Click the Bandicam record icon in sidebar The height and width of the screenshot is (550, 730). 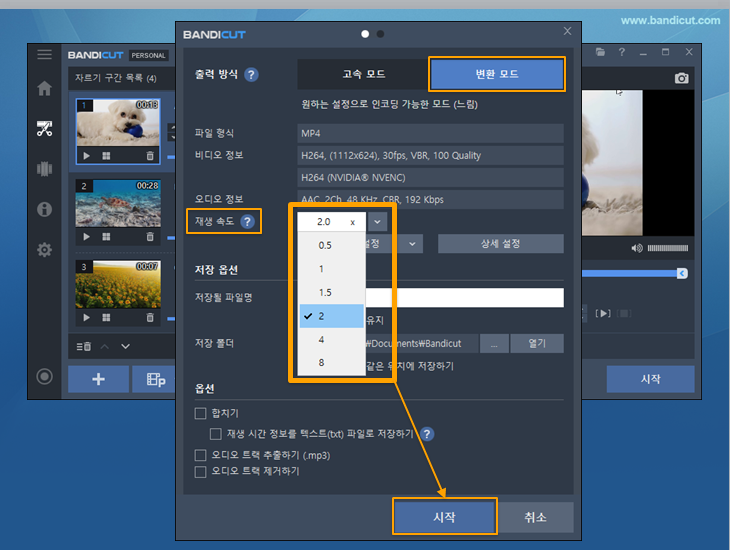tap(45, 376)
